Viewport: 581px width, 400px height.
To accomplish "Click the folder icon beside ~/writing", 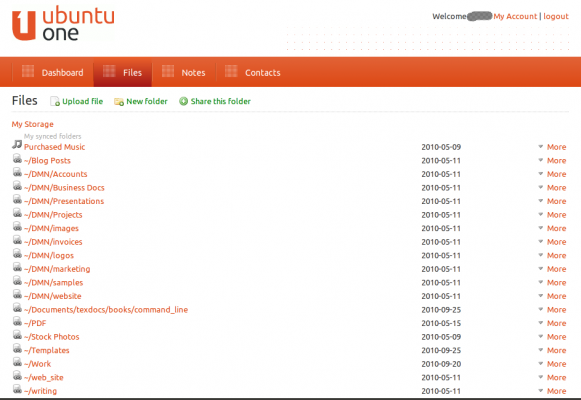I will click(x=17, y=389).
